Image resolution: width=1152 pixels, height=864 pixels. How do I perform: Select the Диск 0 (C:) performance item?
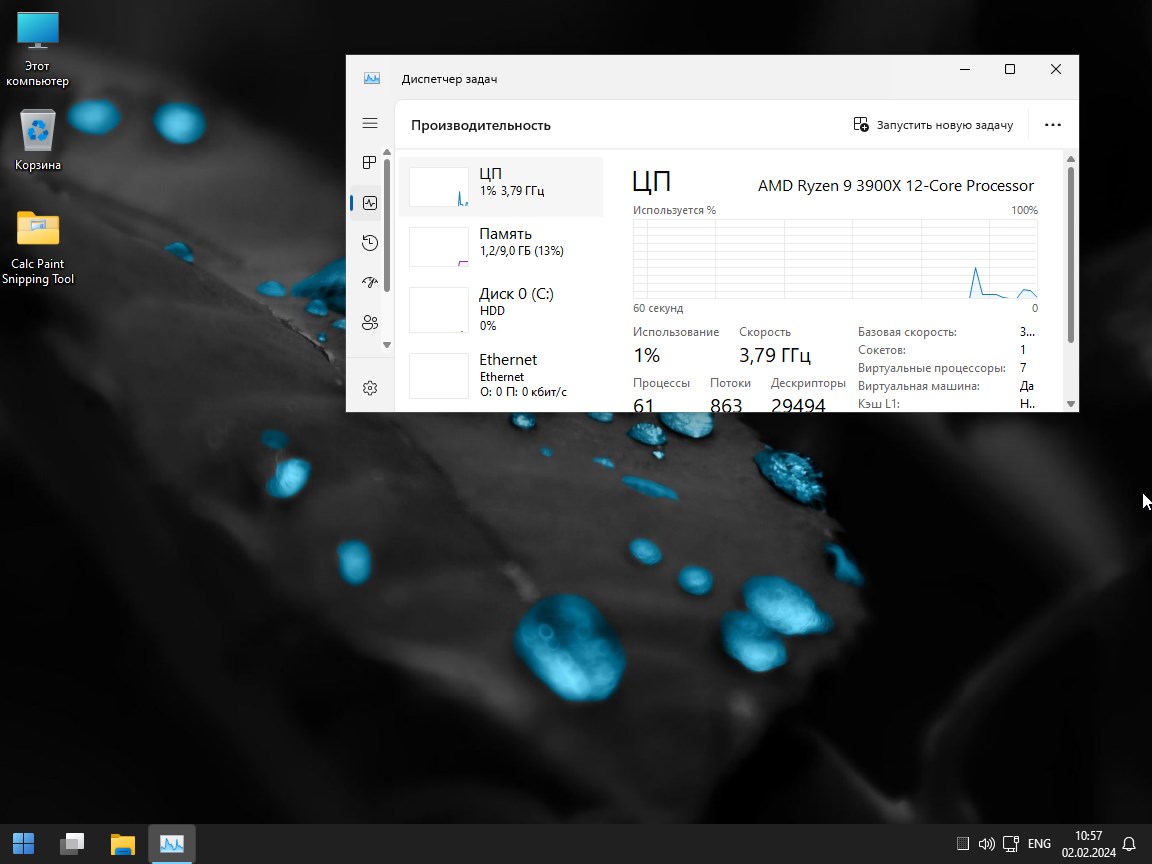click(501, 309)
